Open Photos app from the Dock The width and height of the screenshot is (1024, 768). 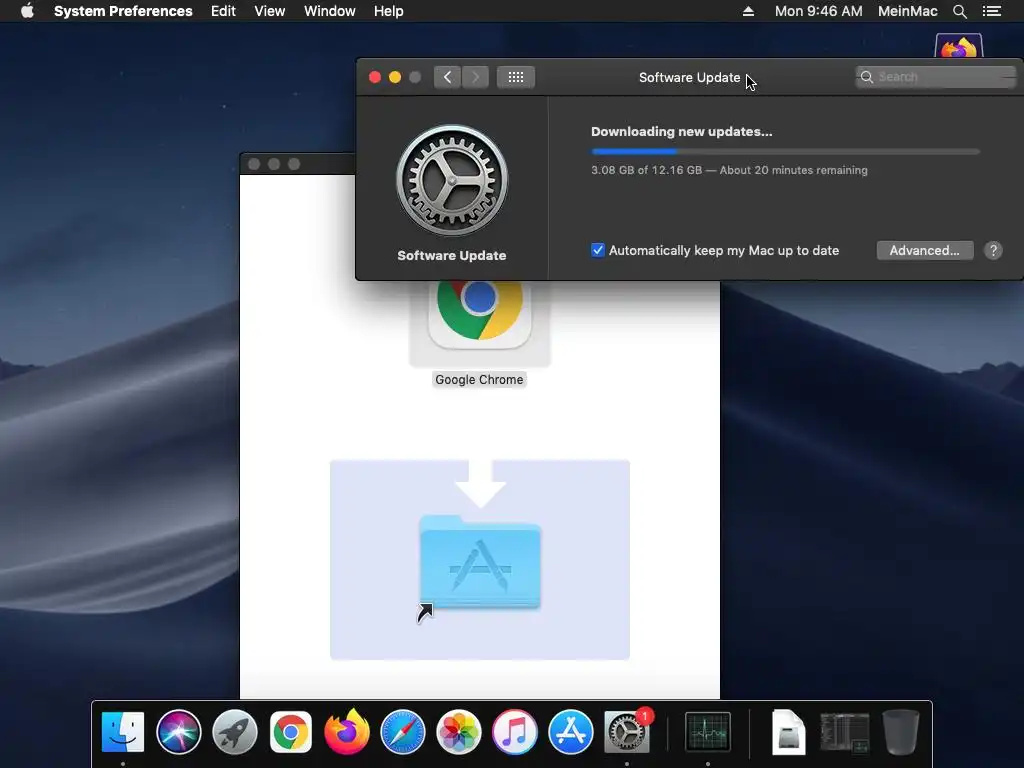(459, 731)
